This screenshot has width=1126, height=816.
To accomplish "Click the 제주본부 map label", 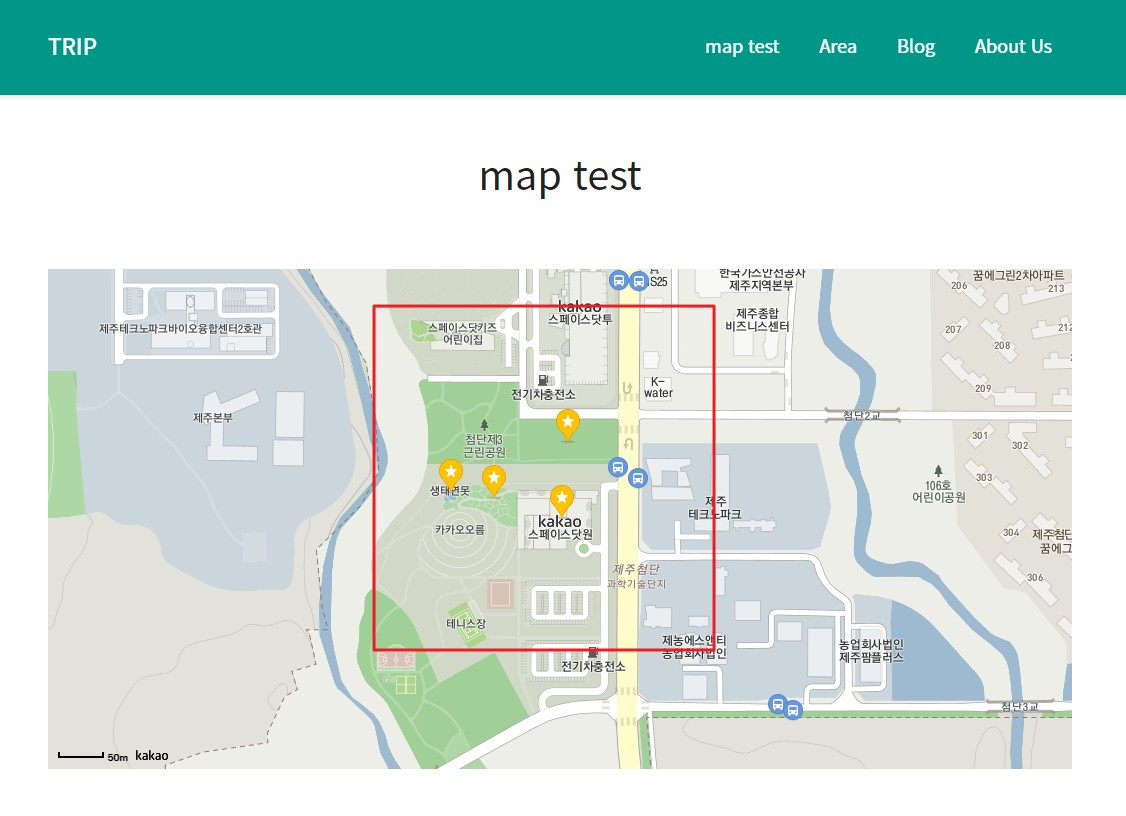I will (x=213, y=417).
